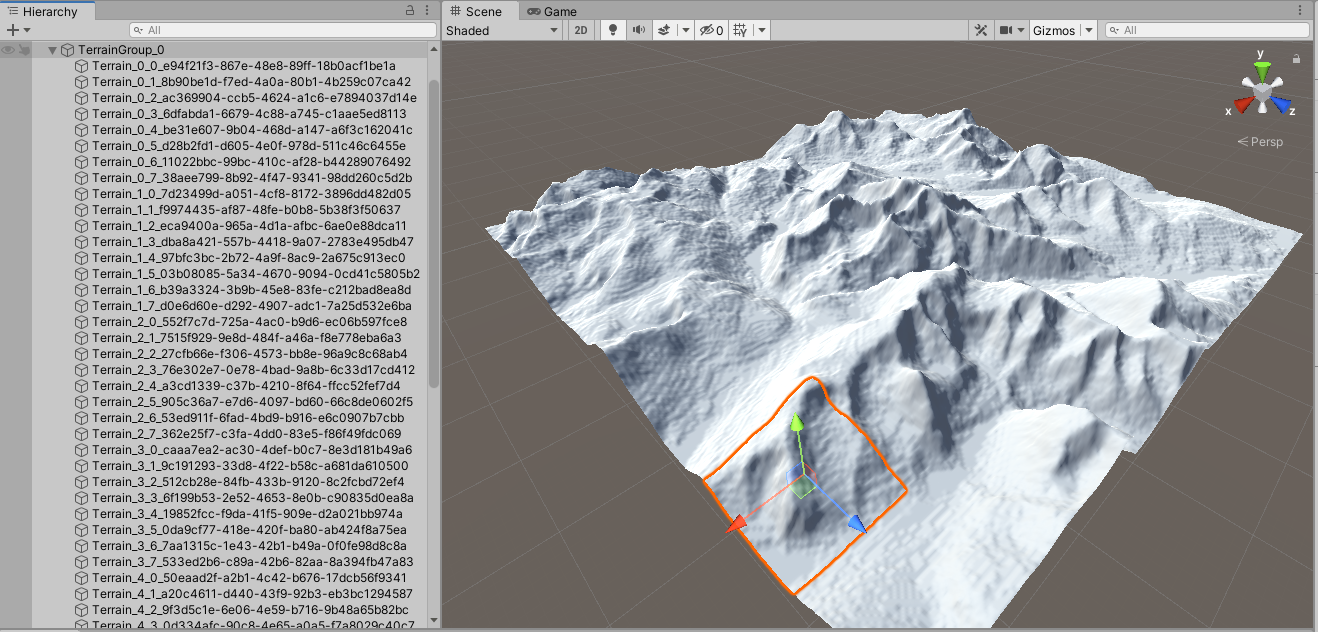Toggle TerrainGroup_0 pickability hand icon
1318x632 pixels.
[x=22, y=49]
